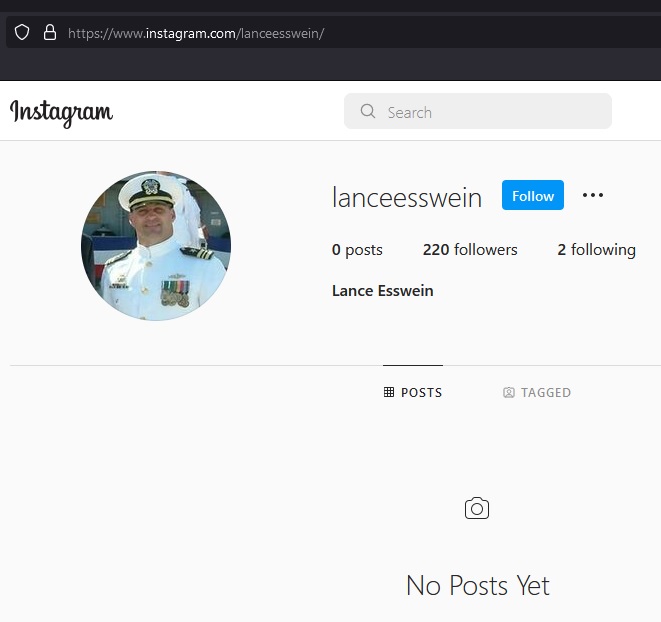Open the 220 followers list
The image size is (661, 622).
tap(470, 250)
